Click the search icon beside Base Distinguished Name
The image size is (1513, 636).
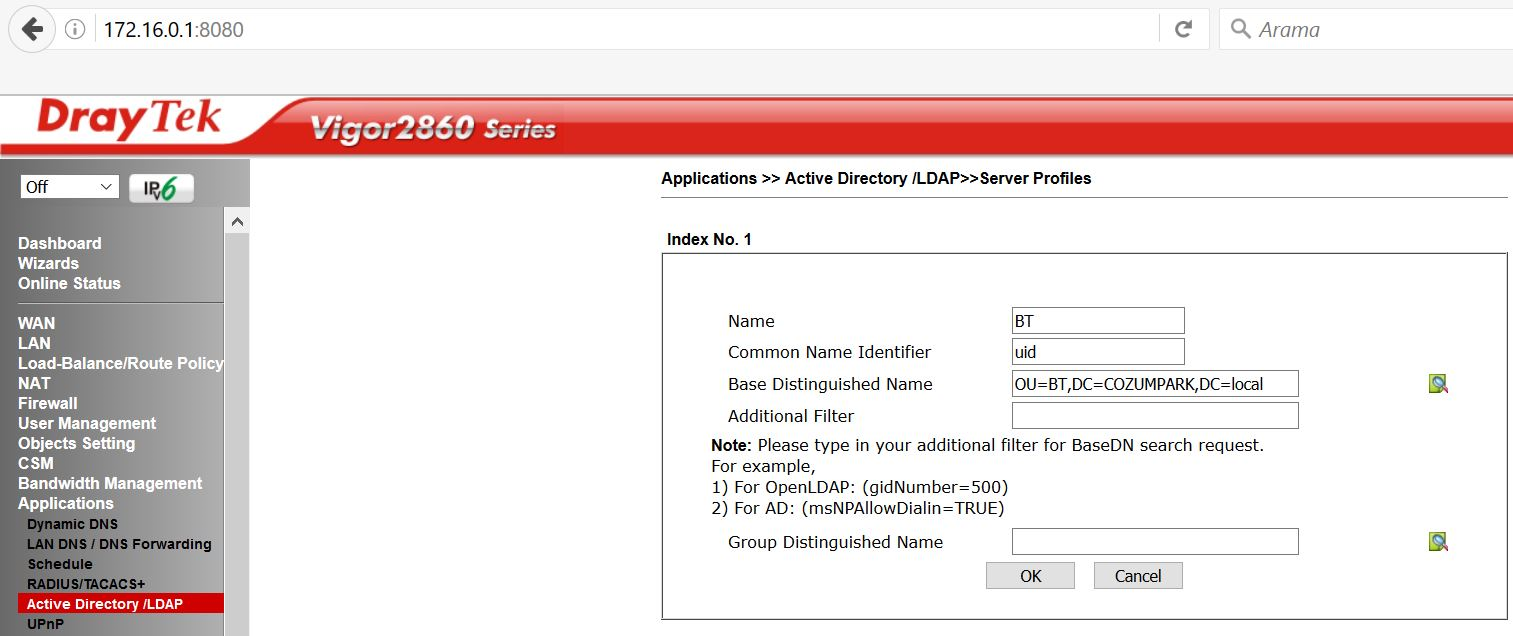(x=1438, y=384)
